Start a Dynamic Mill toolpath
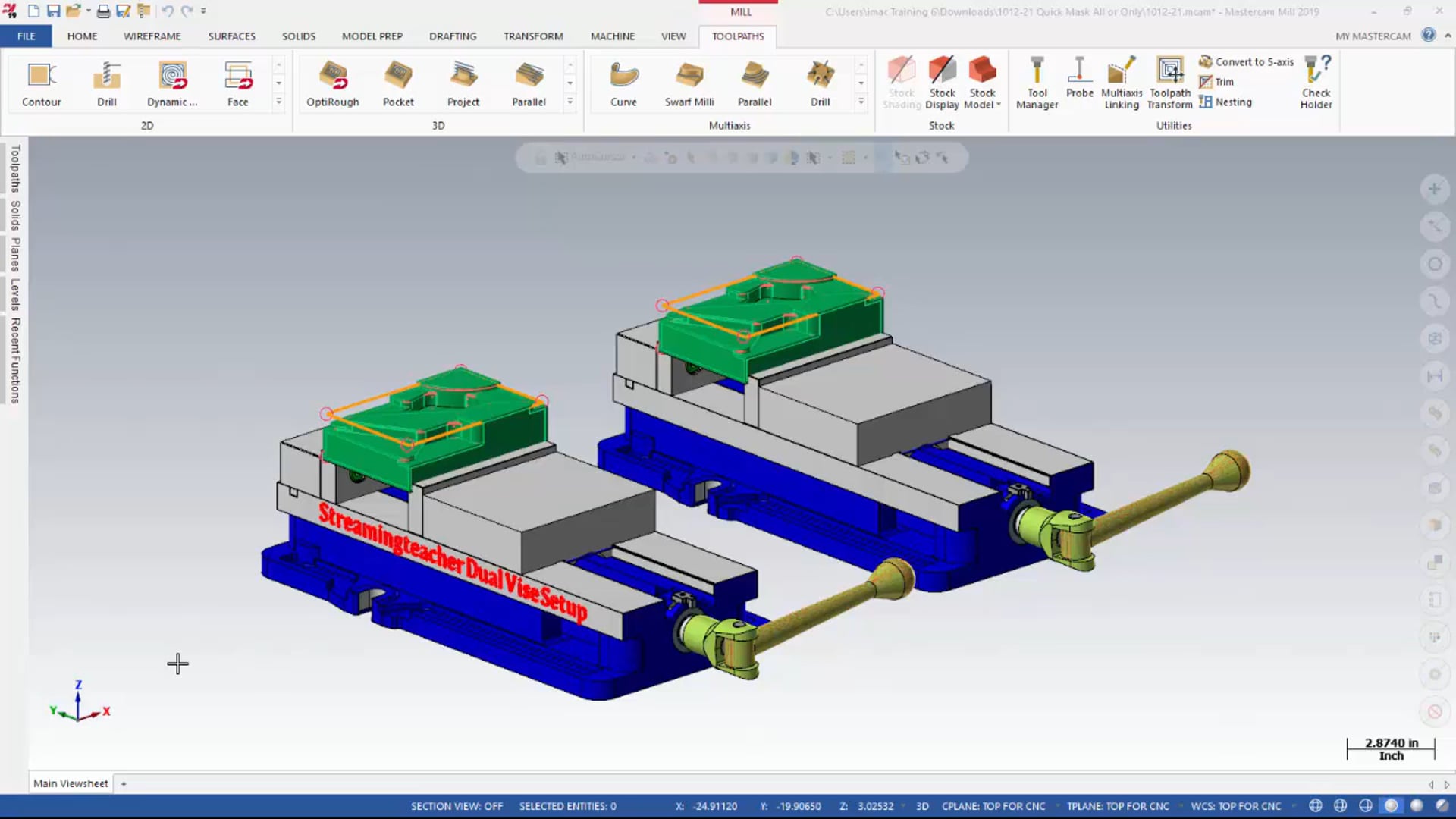This screenshot has width=1456, height=819. click(172, 84)
